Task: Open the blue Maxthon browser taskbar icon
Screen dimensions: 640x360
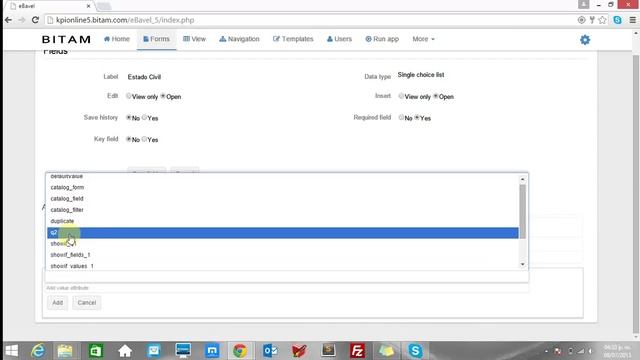Action: (212, 351)
